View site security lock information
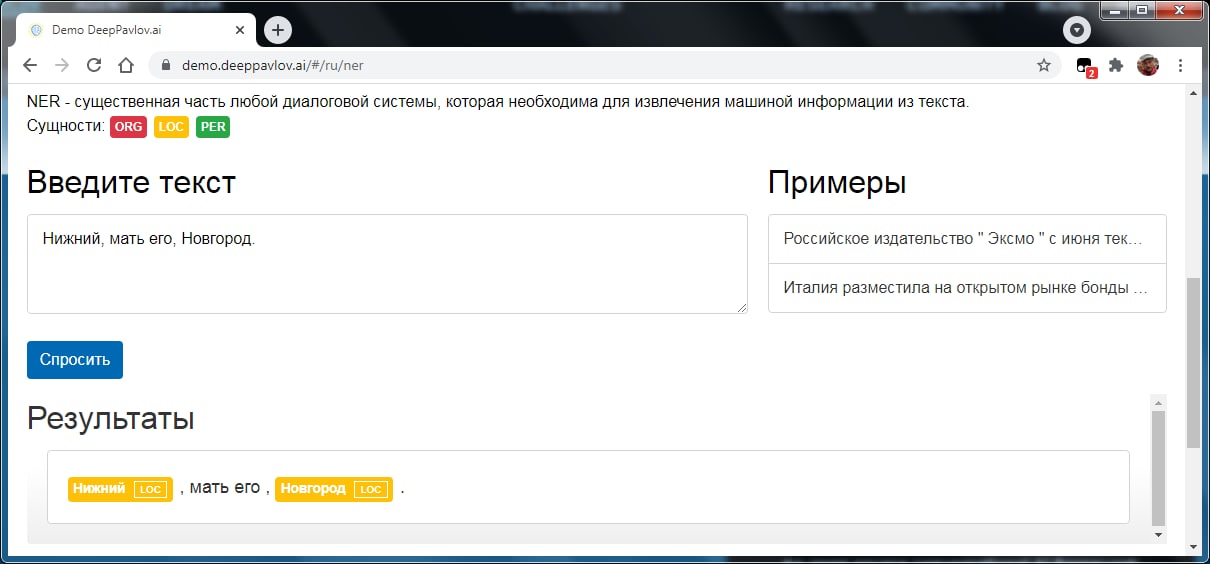The height and width of the screenshot is (564, 1210). [167, 65]
